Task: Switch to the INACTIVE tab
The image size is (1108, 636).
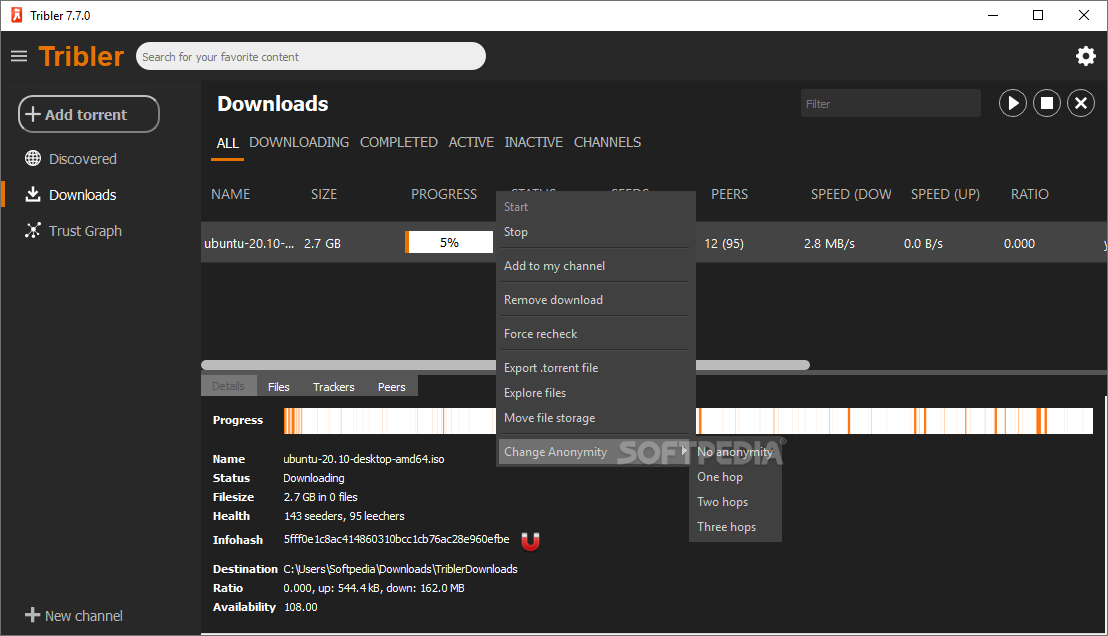Action: tap(534, 142)
